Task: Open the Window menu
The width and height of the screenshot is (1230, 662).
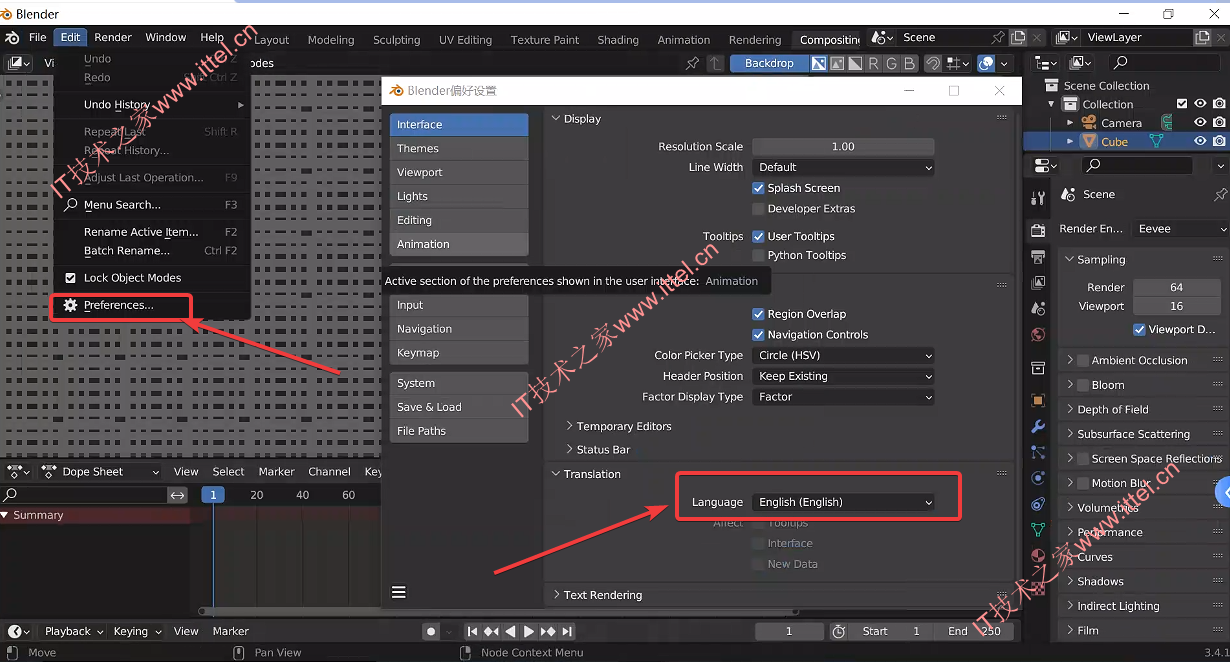Action: 166,38
